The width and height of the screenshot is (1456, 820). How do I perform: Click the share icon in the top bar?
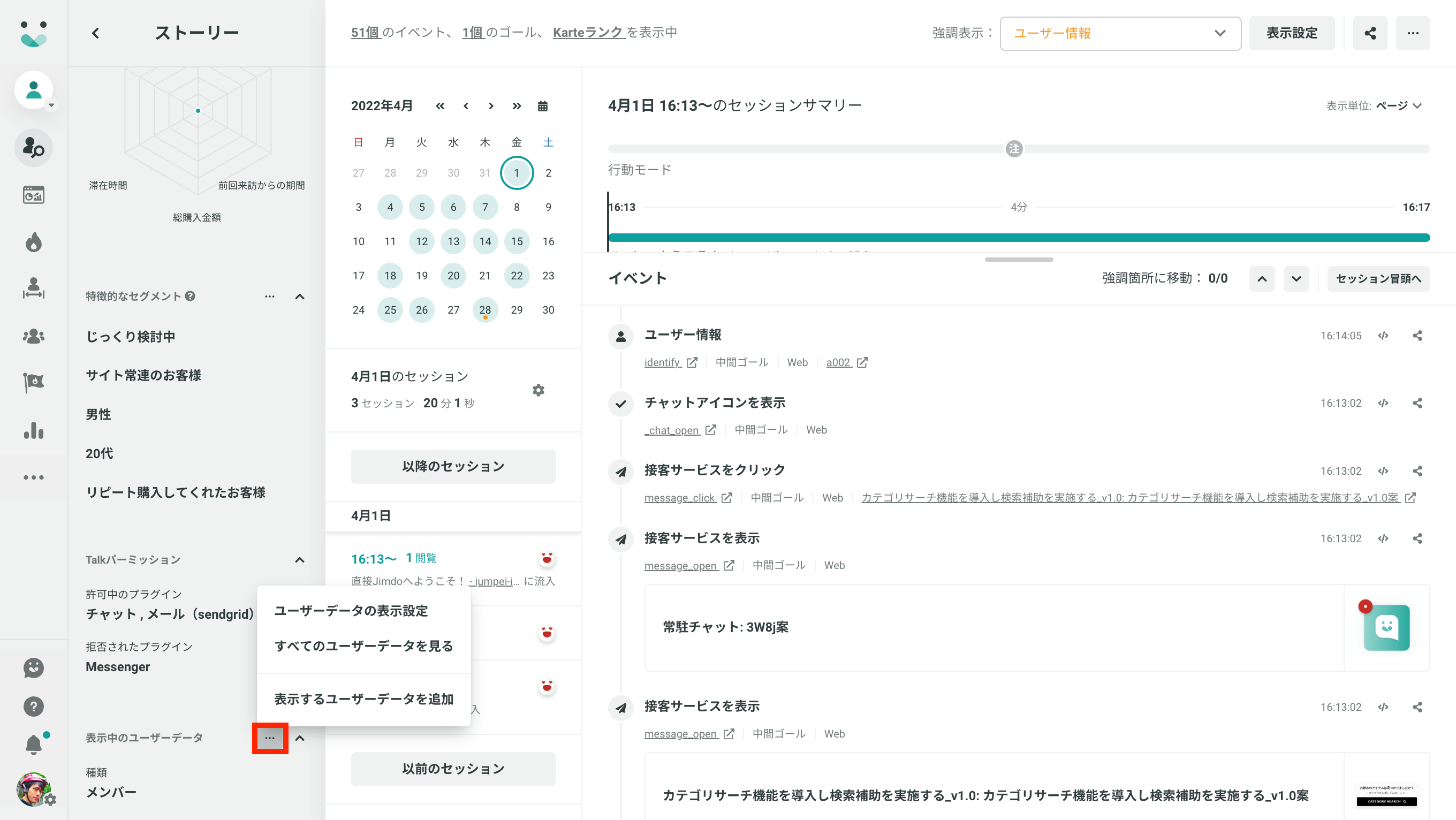pyautogui.click(x=1370, y=33)
